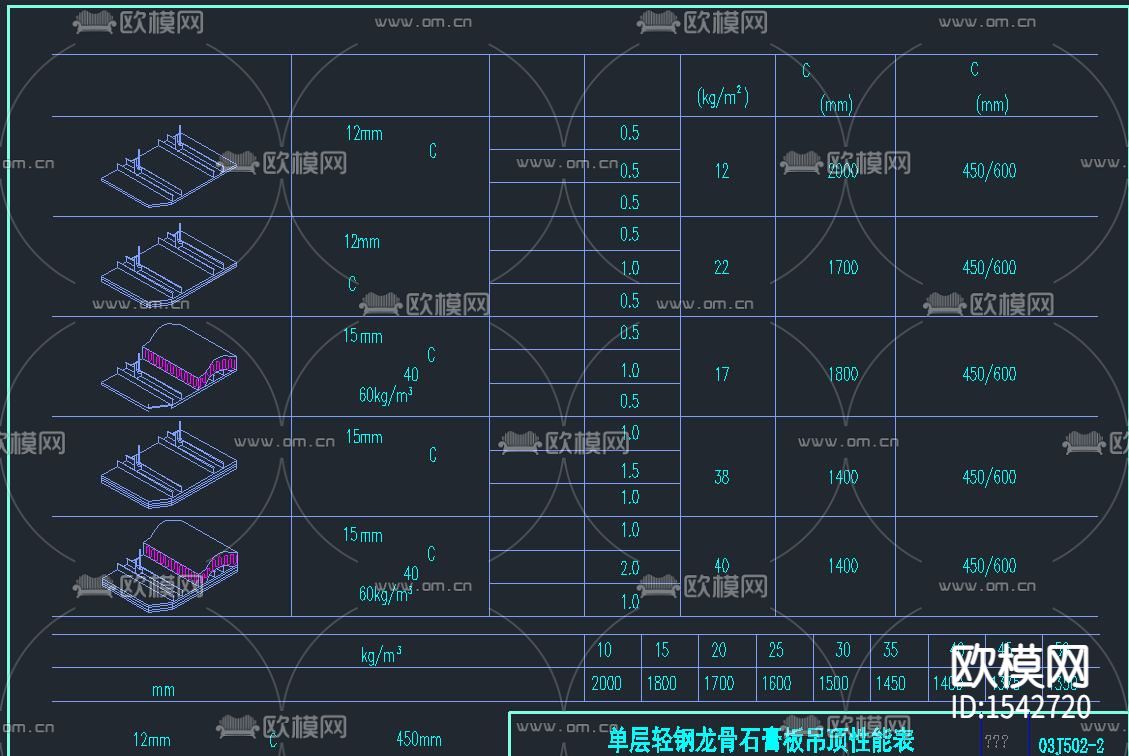Select "1600" in the lower table

pyautogui.click(x=776, y=683)
